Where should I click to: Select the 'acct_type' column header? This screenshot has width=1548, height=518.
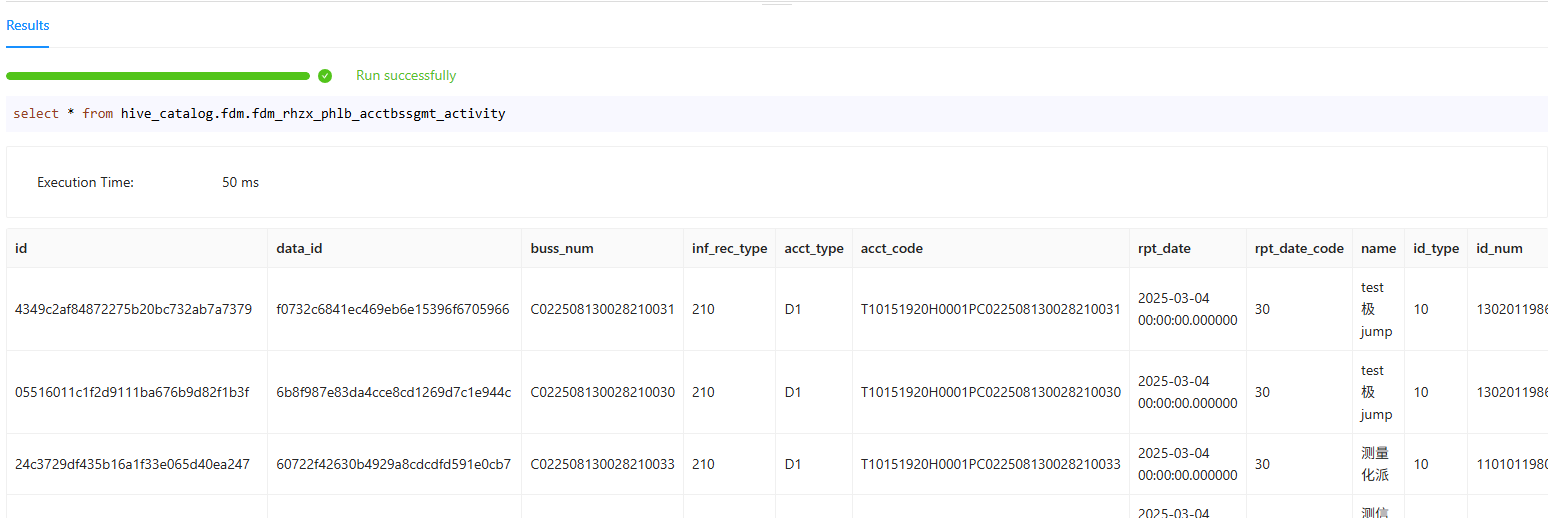pos(813,248)
